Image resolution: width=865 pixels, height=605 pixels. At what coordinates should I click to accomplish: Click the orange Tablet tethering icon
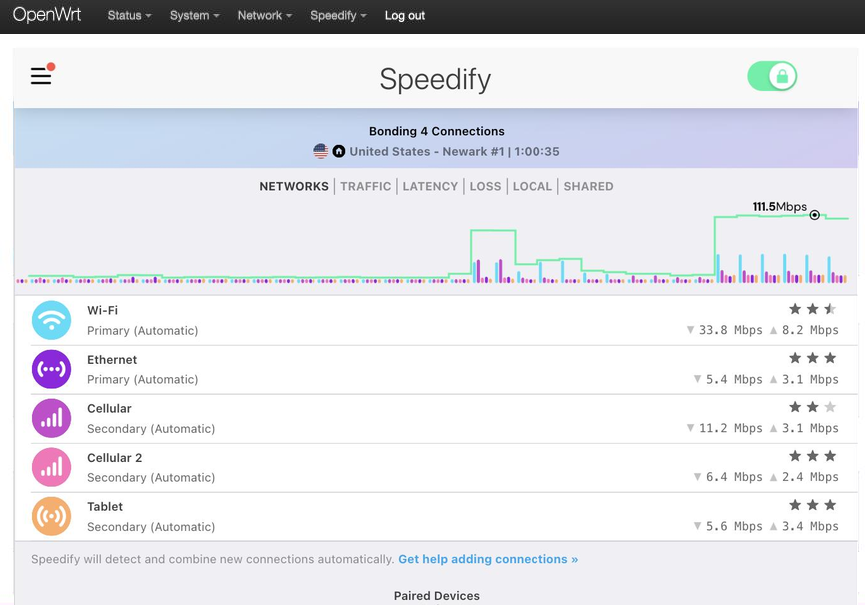click(x=51, y=516)
